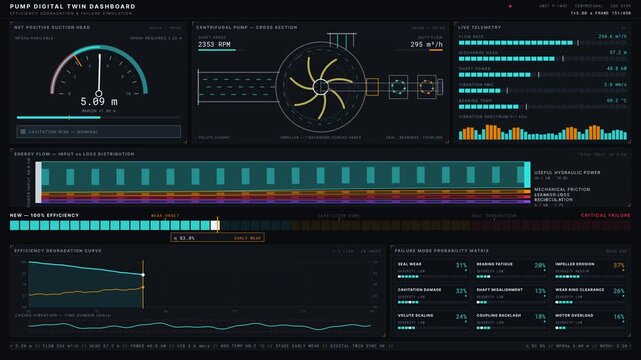Click the Live Telemetry panel title
The height and width of the screenshot is (360, 641).
(x=479, y=27)
